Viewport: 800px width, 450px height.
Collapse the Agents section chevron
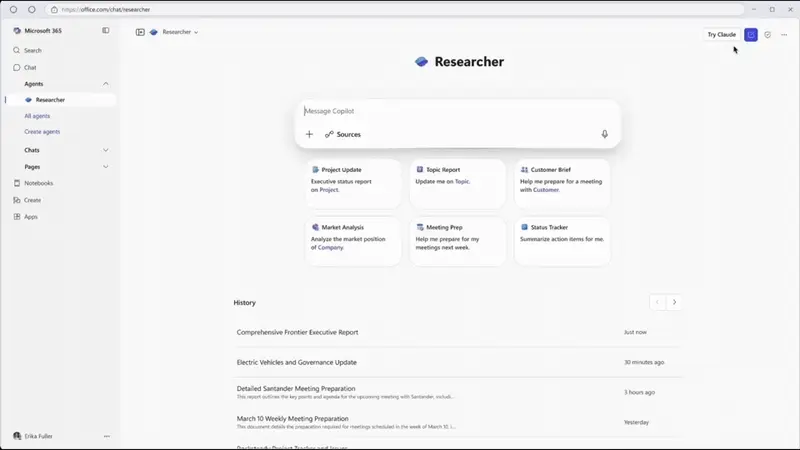click(106, 84)
